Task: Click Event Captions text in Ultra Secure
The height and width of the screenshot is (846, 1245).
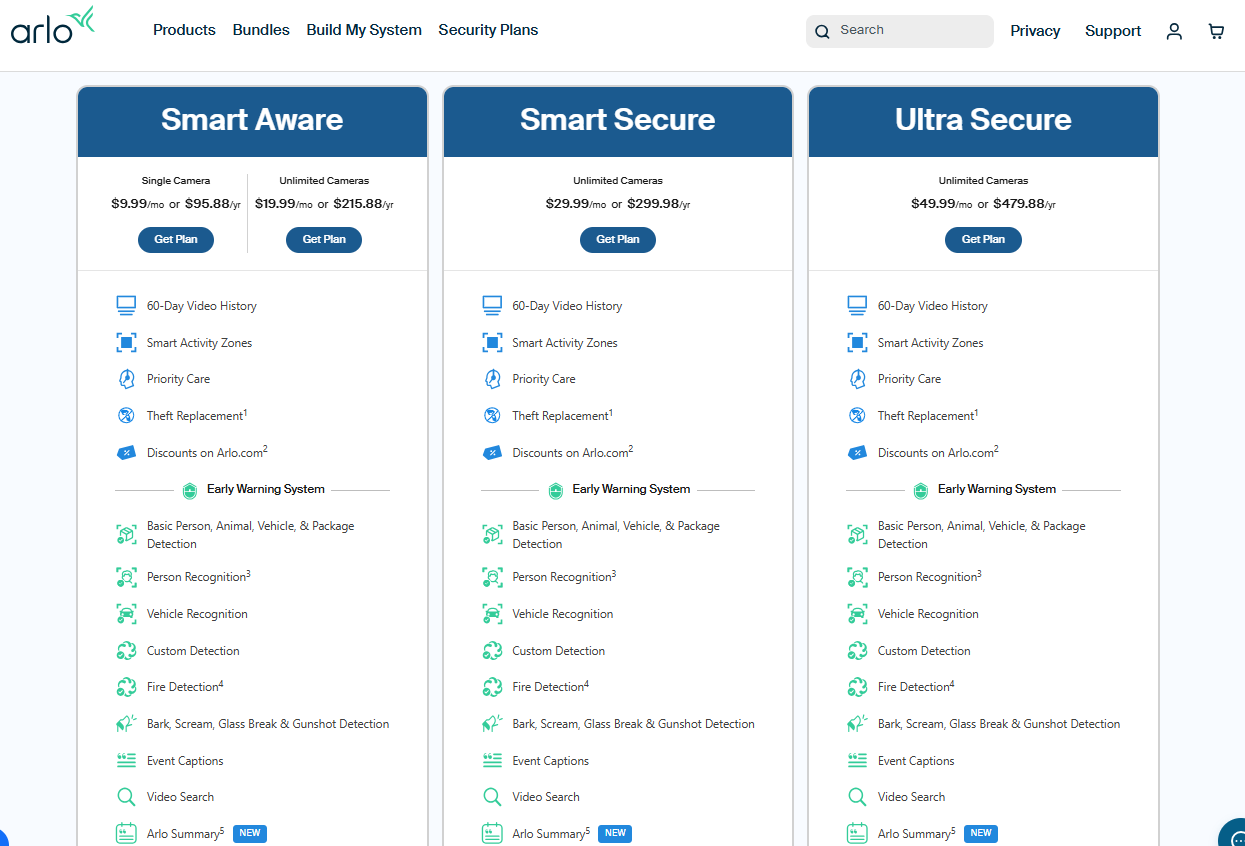Action: click(x=916, y=761)
